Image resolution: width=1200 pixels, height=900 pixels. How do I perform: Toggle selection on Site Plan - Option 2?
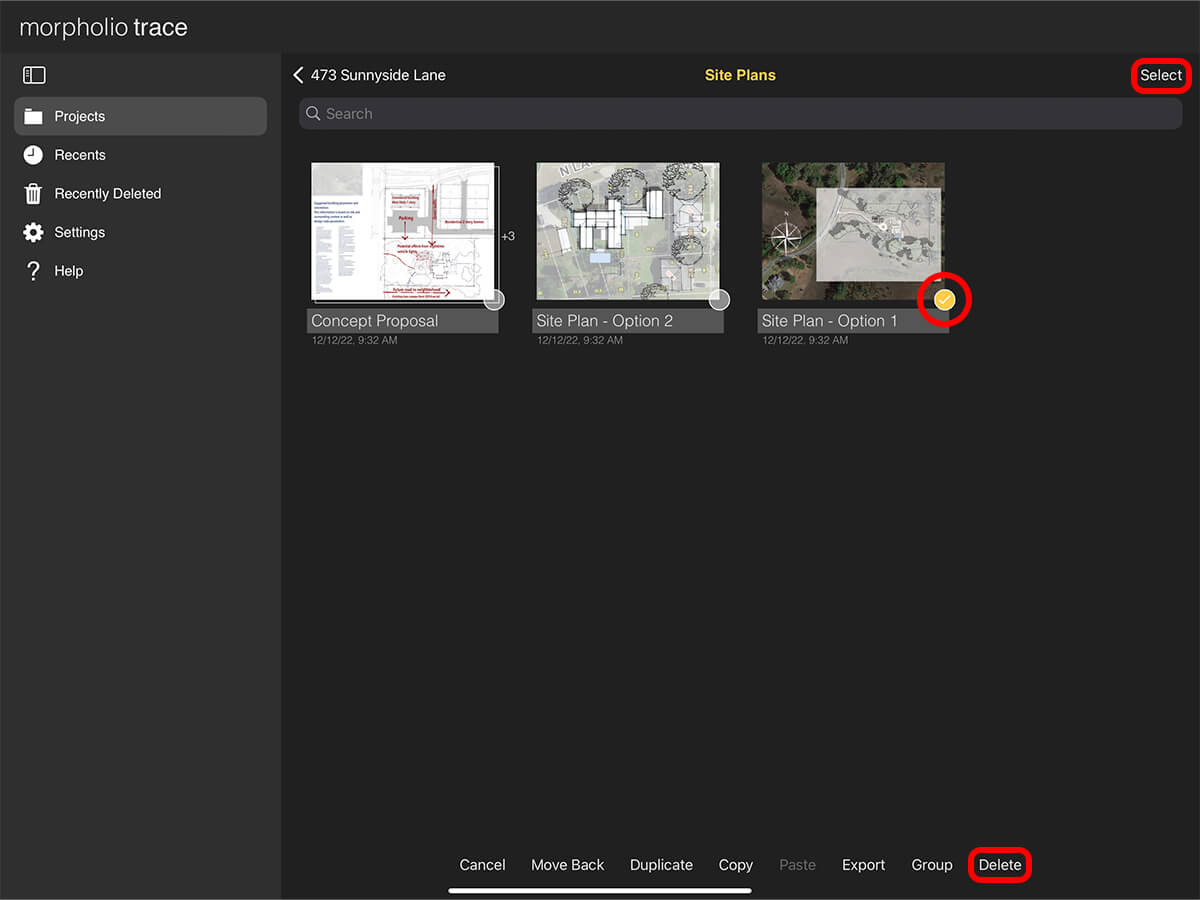pyautogui.click(x=718, y=299)
